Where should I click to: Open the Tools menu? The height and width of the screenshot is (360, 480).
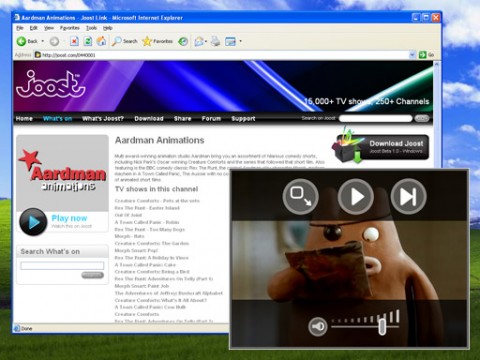(91, 28)
